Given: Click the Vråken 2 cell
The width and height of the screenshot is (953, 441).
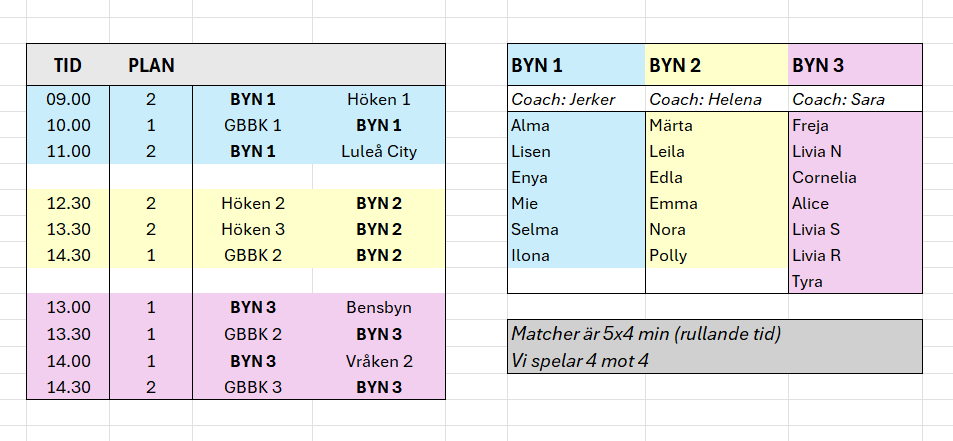Looking at the screenshot, I should tap(378, 361).
